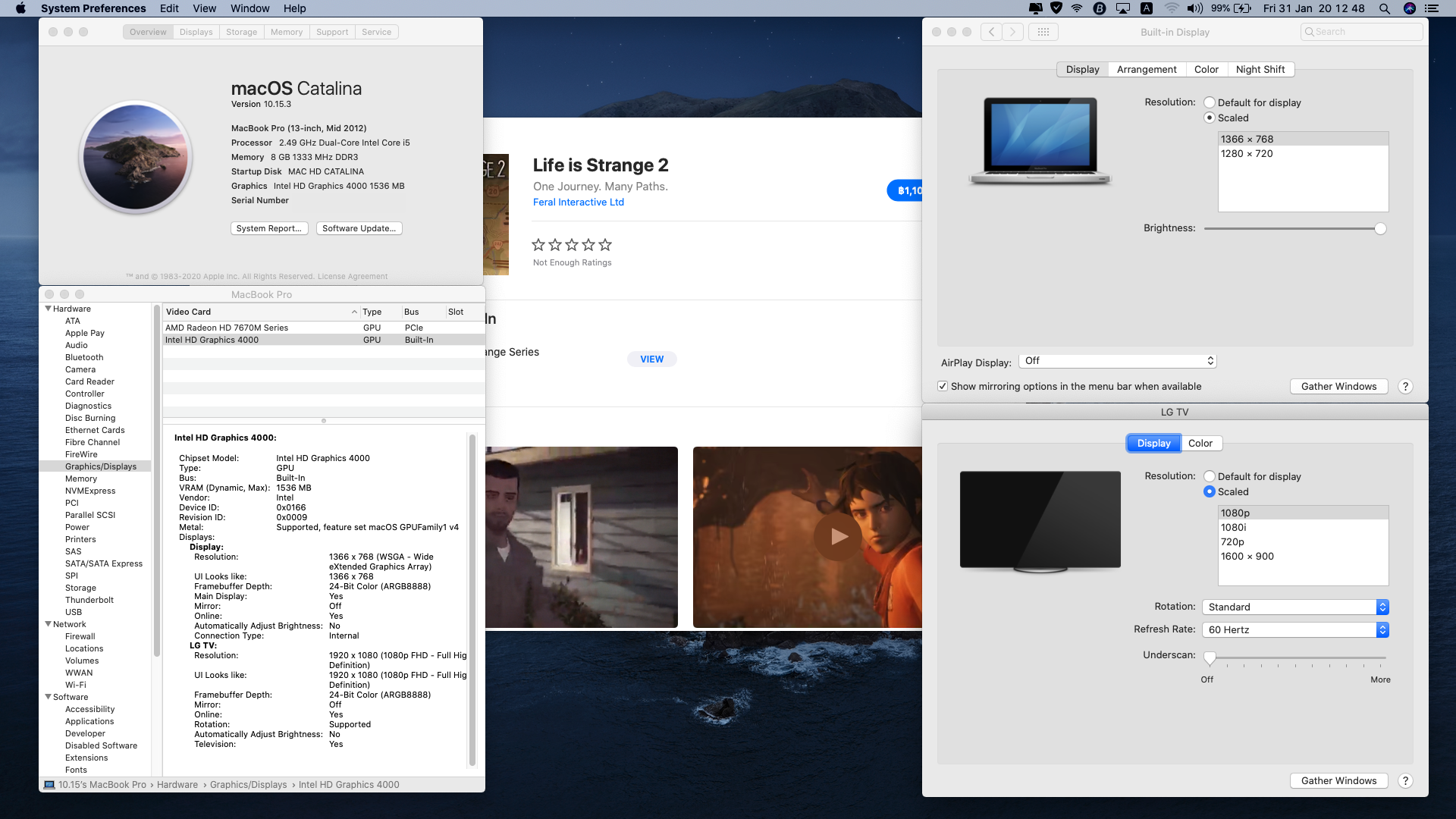This screenshot has height=819, width=1456.
Task: Open Spotlight search in the menu bar
Action: pos(1385,8)
